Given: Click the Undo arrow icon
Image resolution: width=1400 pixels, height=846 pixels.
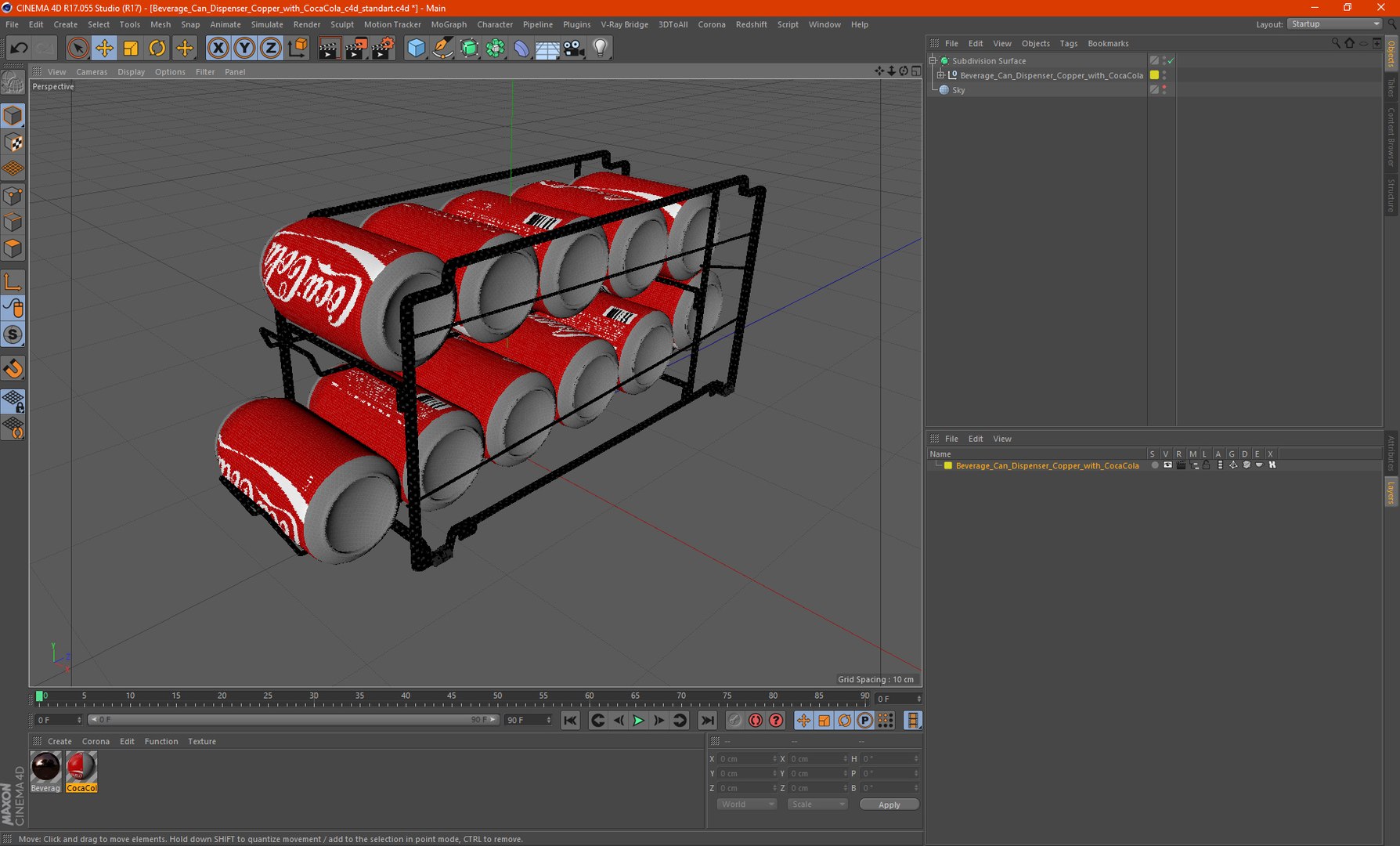Looking at the screenshot, I should point(19,49).
